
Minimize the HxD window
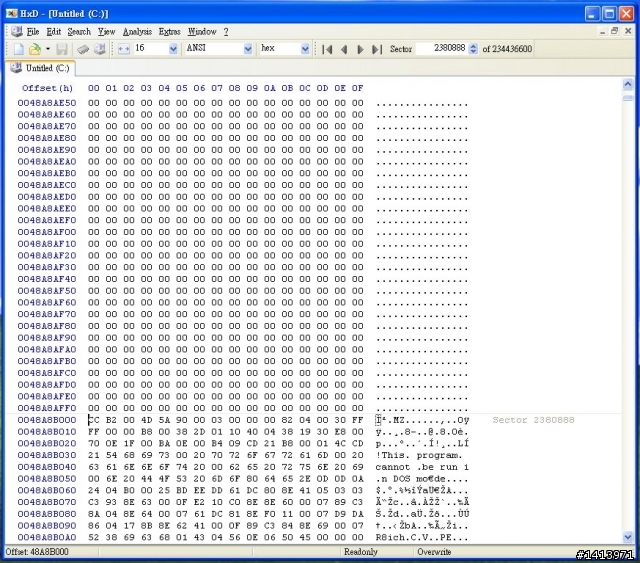coord(592,13)
